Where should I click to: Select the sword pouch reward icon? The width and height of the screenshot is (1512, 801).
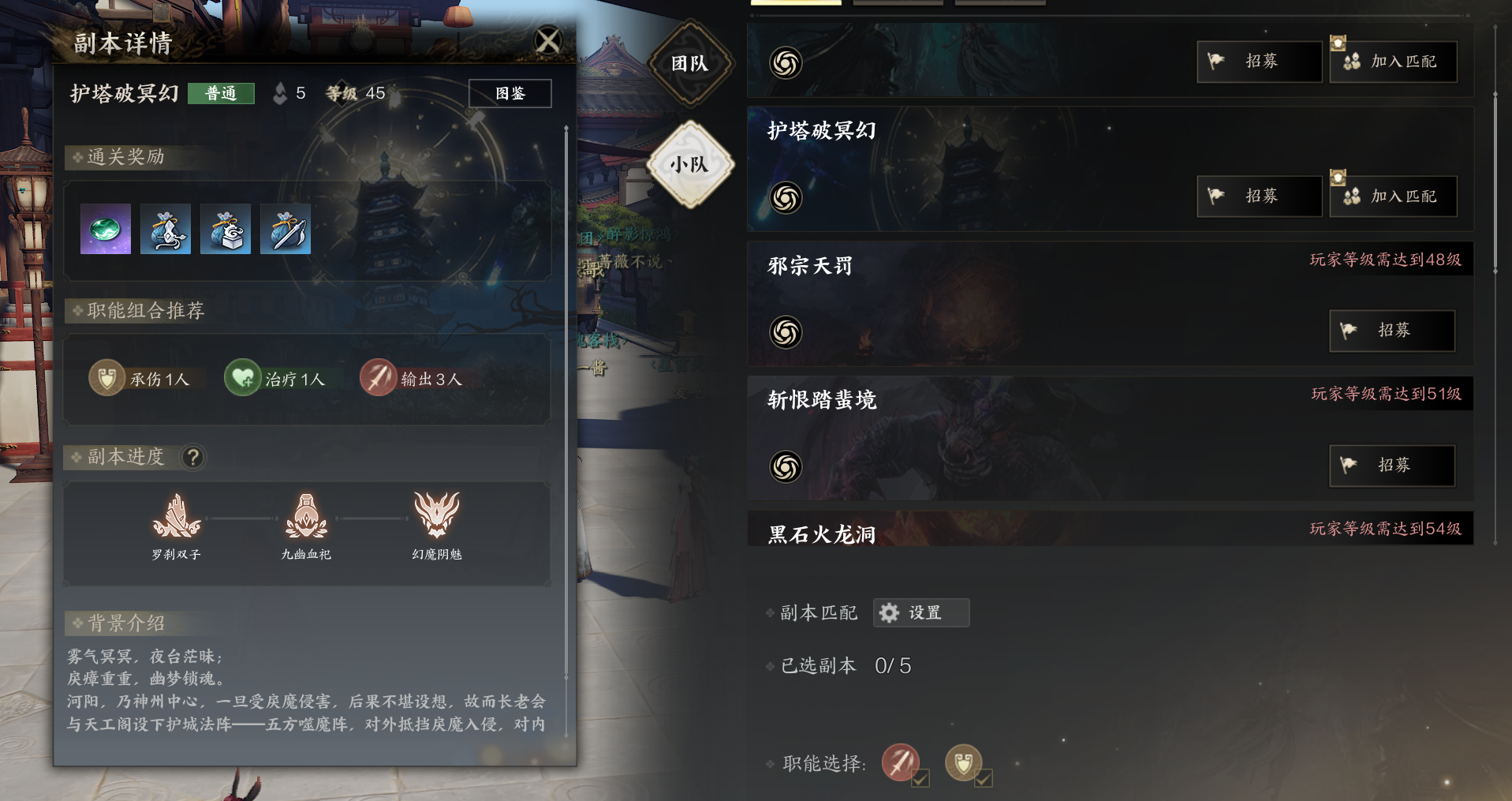coord(286,229)
